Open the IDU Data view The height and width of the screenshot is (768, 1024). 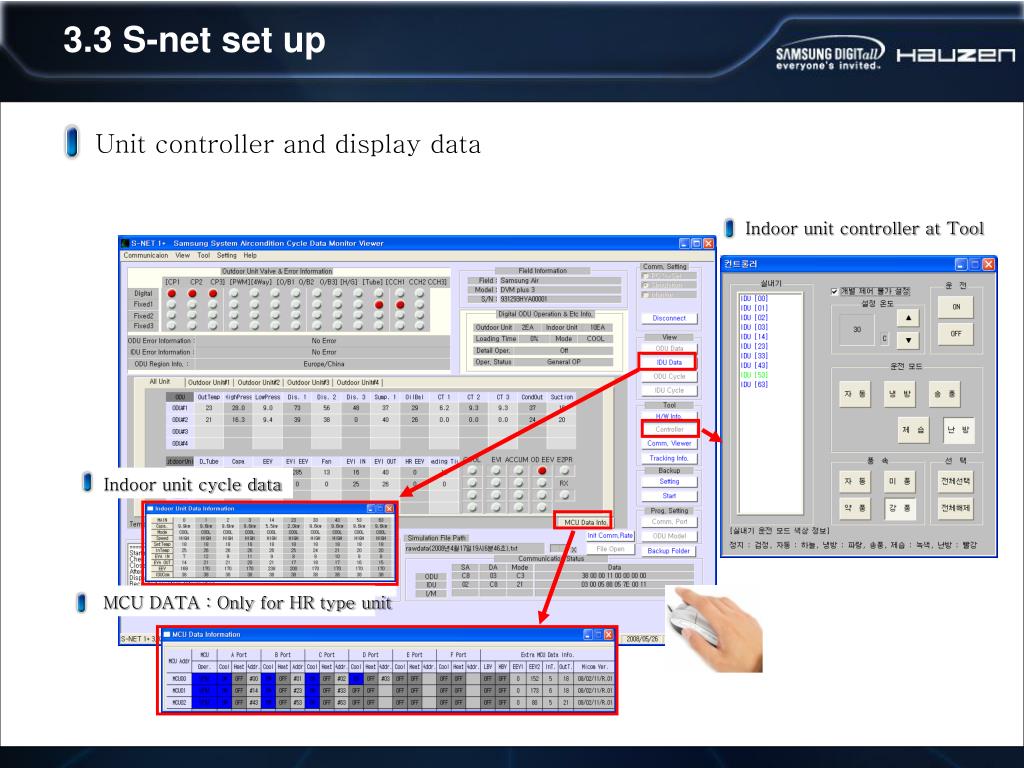pyautogui.click(x=669, y=362)
